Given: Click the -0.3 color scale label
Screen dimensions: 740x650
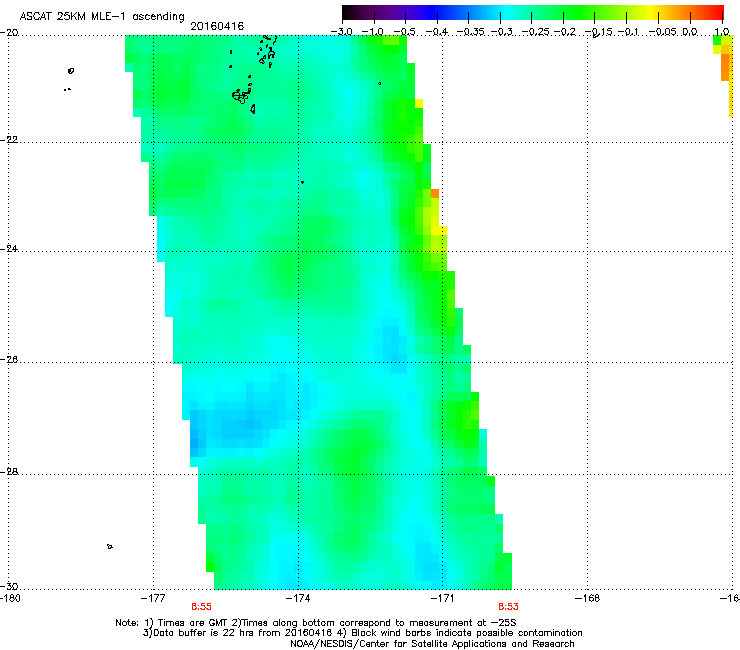Looking at the screenshot, I should click(501, 32).
